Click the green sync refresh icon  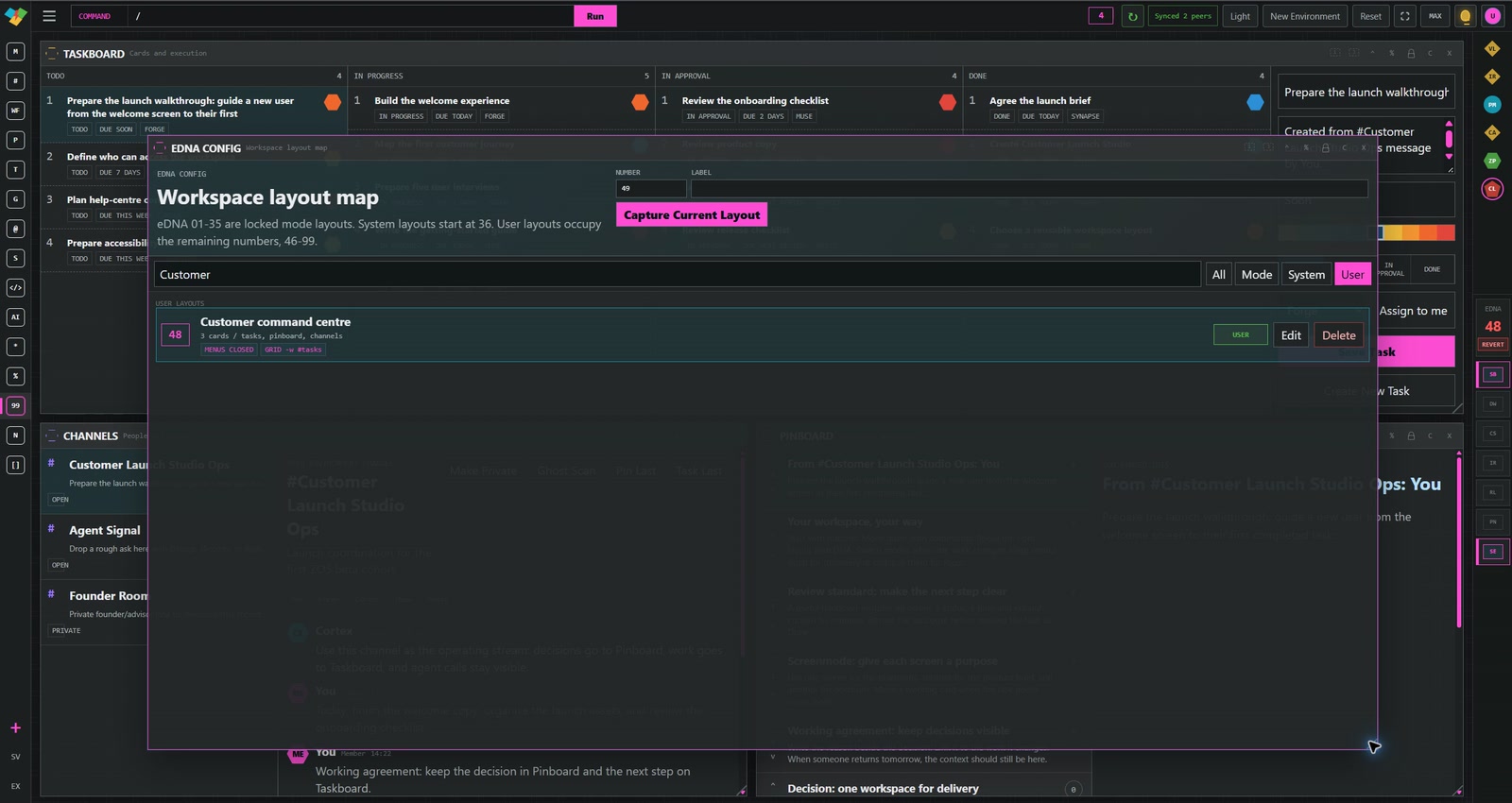pos(1132,16)
